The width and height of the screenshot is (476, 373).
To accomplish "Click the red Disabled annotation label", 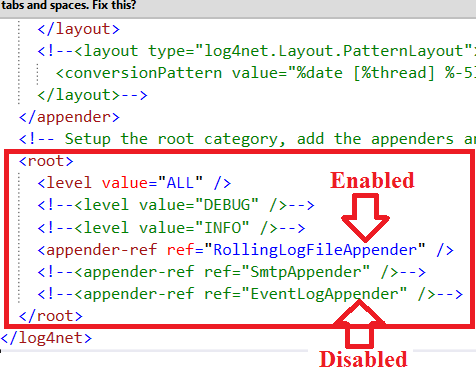I will [363, 359].
